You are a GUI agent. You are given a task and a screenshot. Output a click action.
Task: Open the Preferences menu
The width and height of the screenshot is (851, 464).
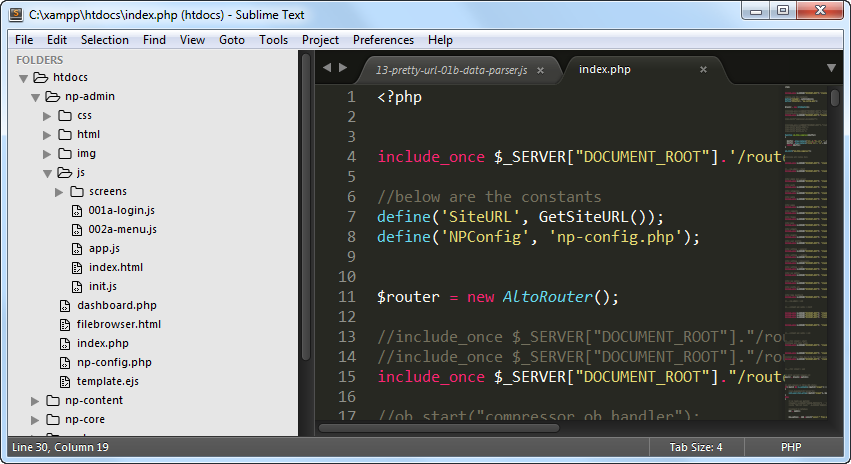(383, 40)
